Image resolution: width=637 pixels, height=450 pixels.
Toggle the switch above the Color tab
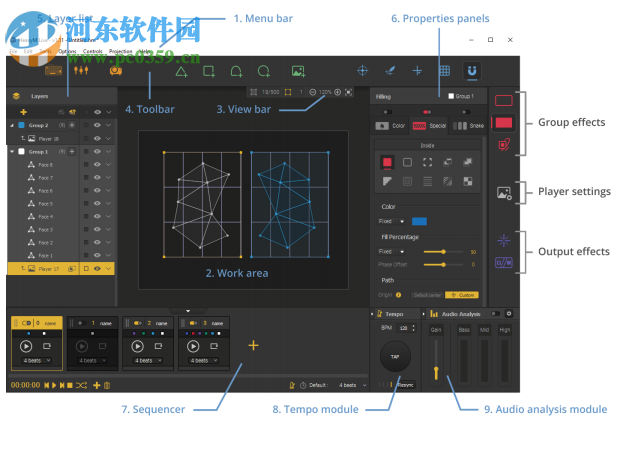[x=388, y=112]
